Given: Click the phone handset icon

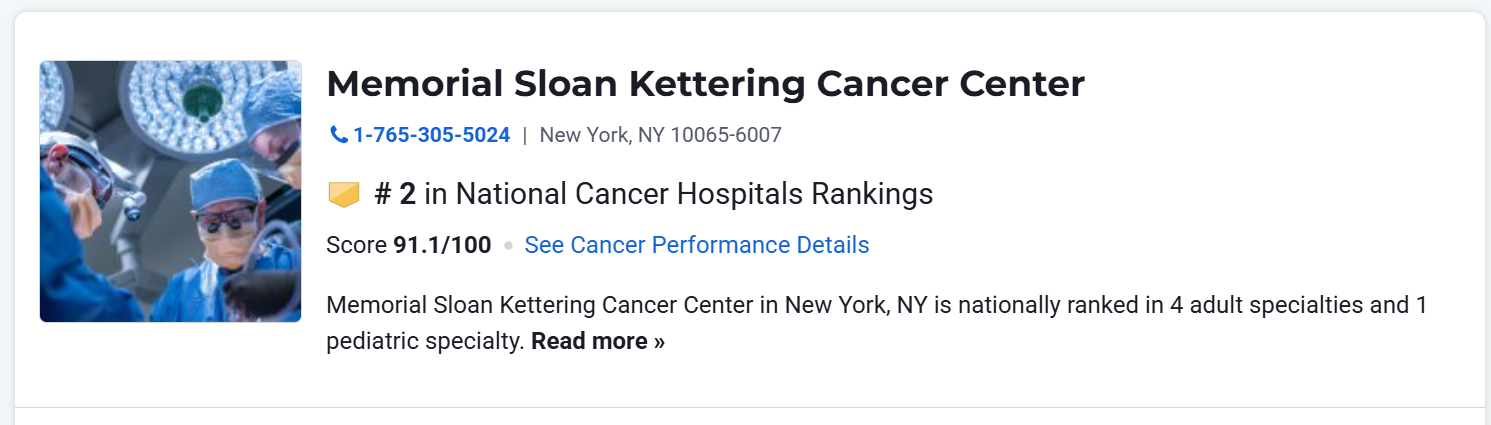Looking at the screenshot, I should coord(339,135).
